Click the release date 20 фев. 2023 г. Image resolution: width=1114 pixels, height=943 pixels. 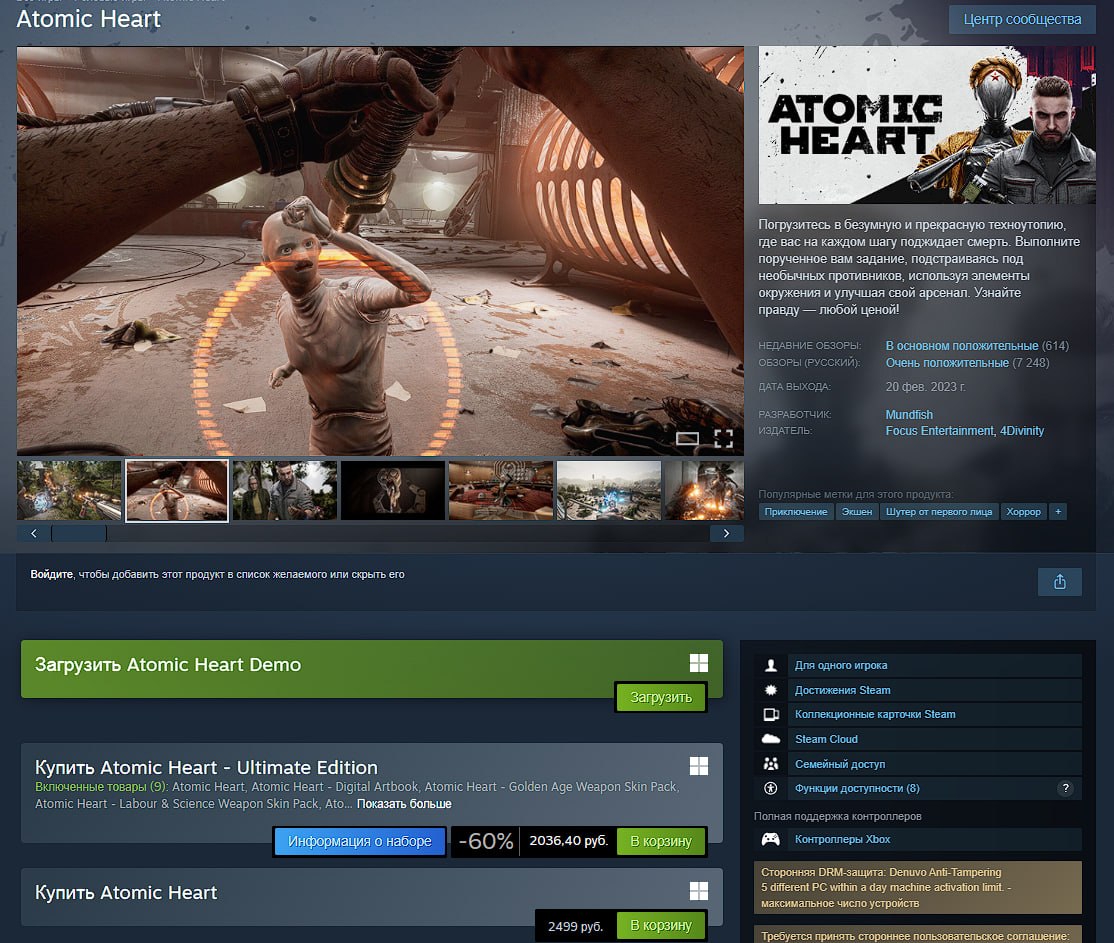click(x=925, y=387)
